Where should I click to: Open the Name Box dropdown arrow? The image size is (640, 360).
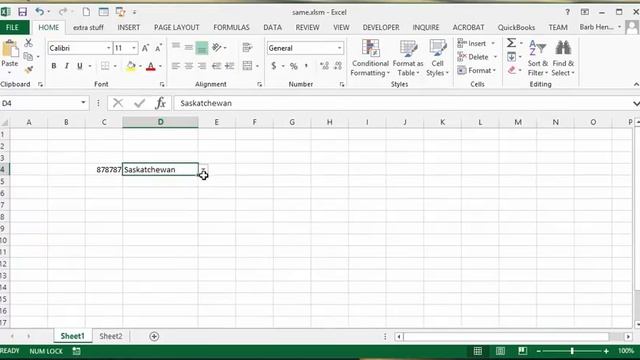[83, 103]
